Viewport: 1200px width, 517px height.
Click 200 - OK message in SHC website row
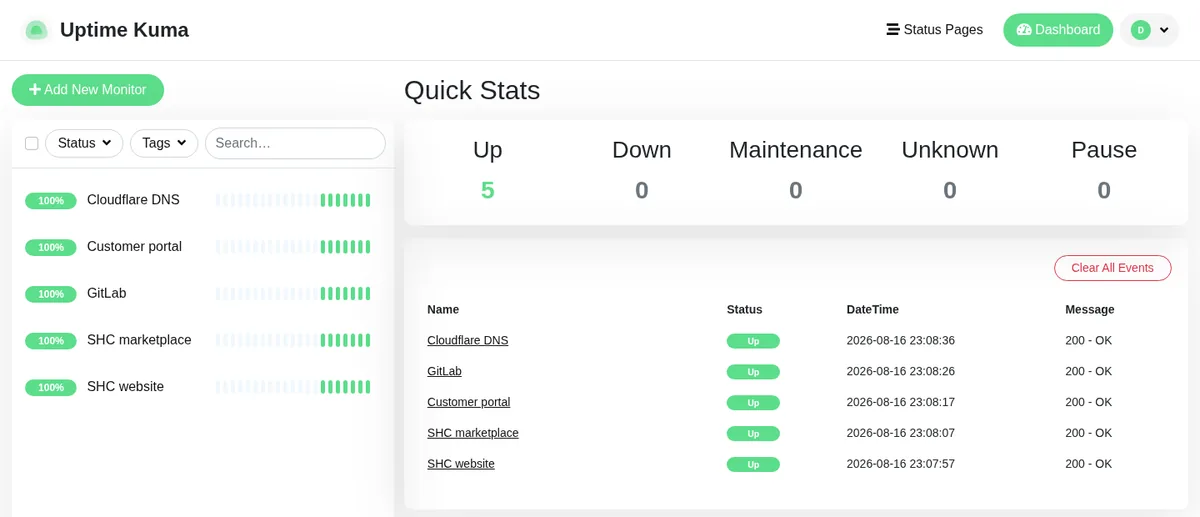1089,464
